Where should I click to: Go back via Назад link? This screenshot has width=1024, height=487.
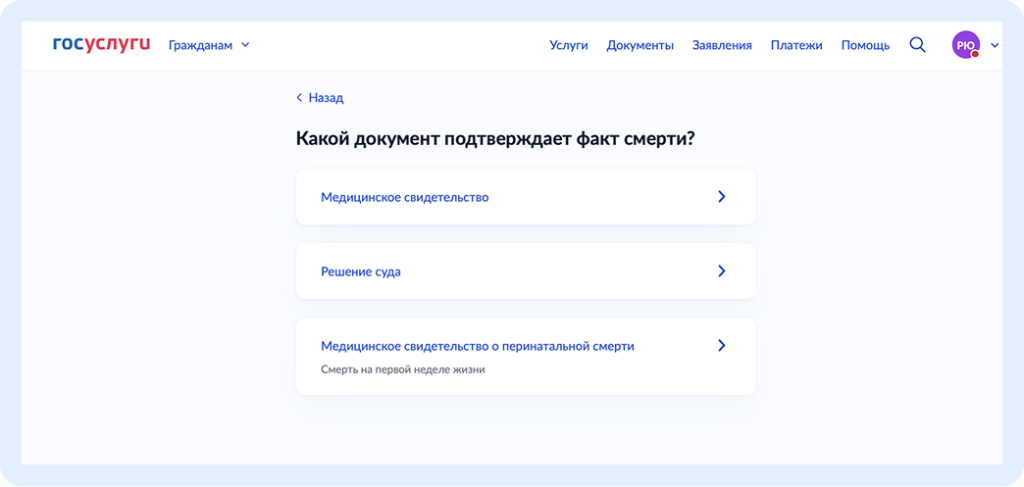pyautogui.click(x=326, y=98)
